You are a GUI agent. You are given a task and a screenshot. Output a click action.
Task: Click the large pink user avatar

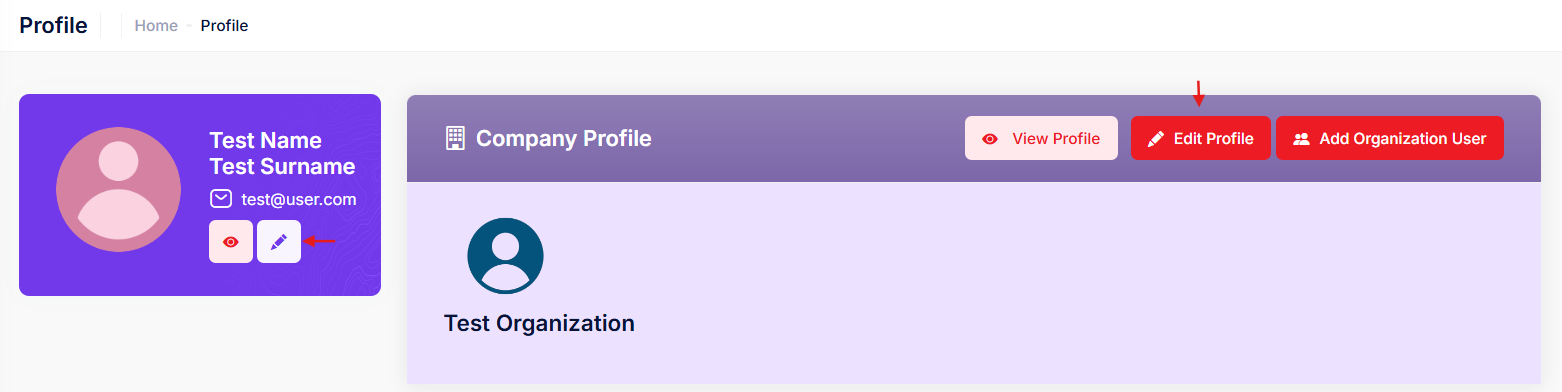[x=118, y=189]
